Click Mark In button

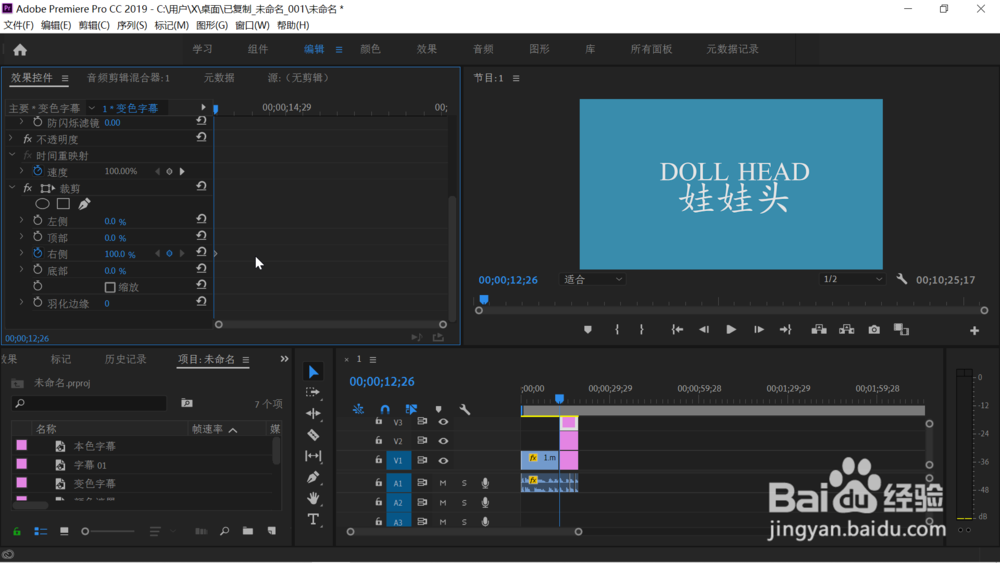[x=617, y=330]
